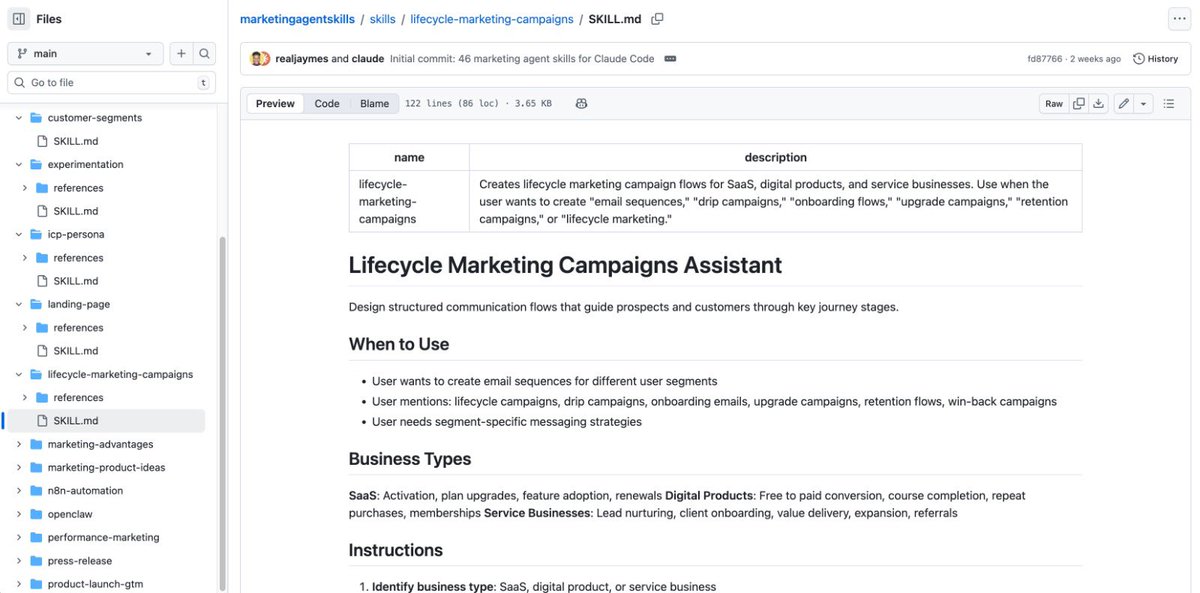
Task: Download raw file icon
Action: (1098, 103)
